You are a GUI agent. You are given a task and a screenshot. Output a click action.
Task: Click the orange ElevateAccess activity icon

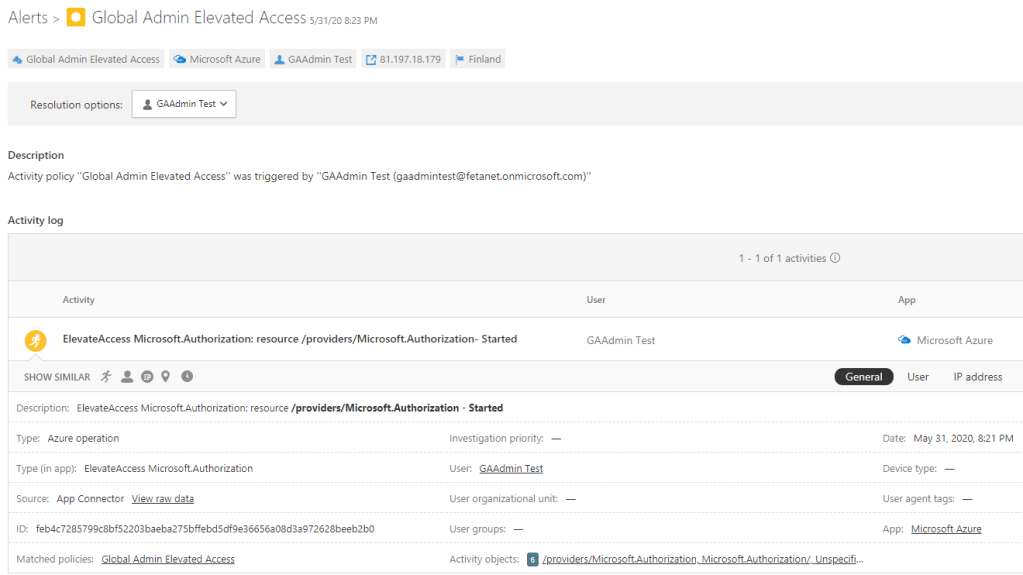pyautogui.click(x=36, y=340)
